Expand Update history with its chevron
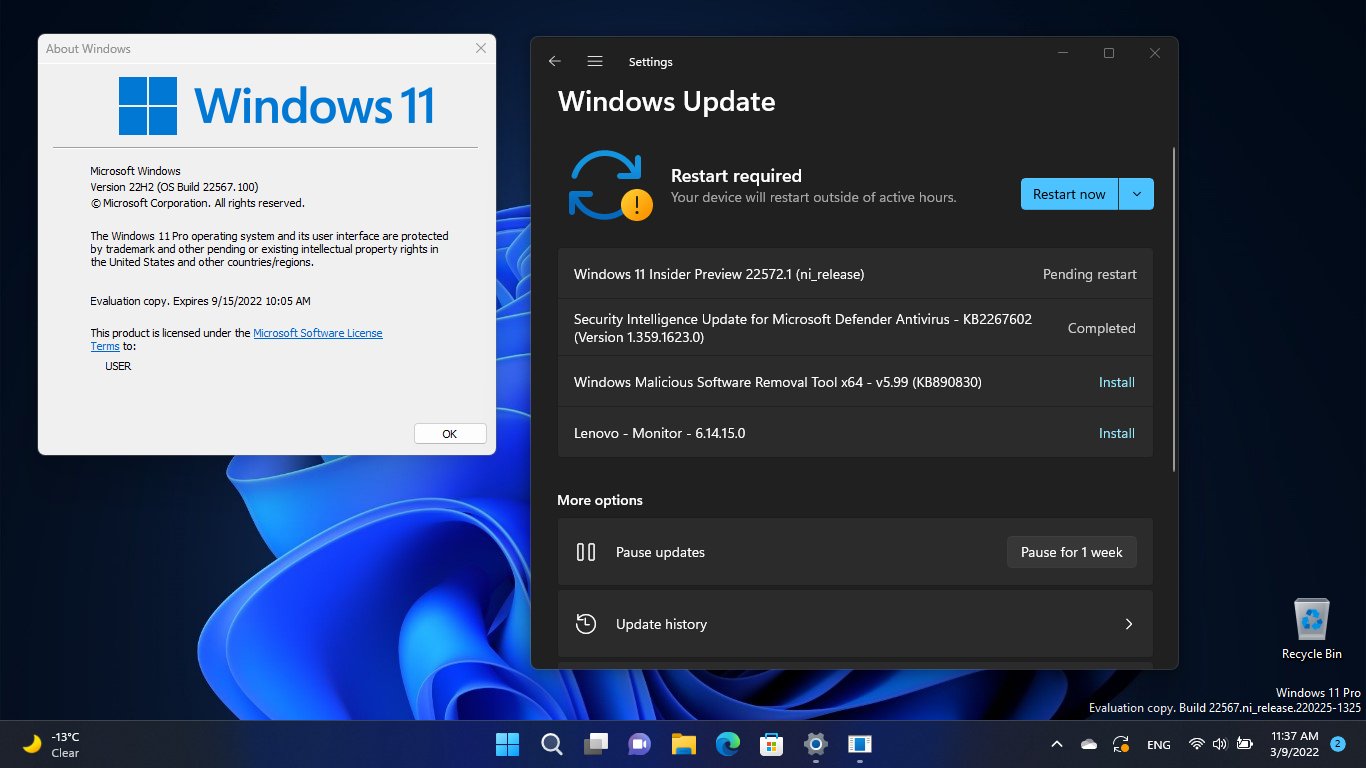Image resolution: width=1366 pixels, height=768 pixels. pyautogui.click(x=1129, y=624)
